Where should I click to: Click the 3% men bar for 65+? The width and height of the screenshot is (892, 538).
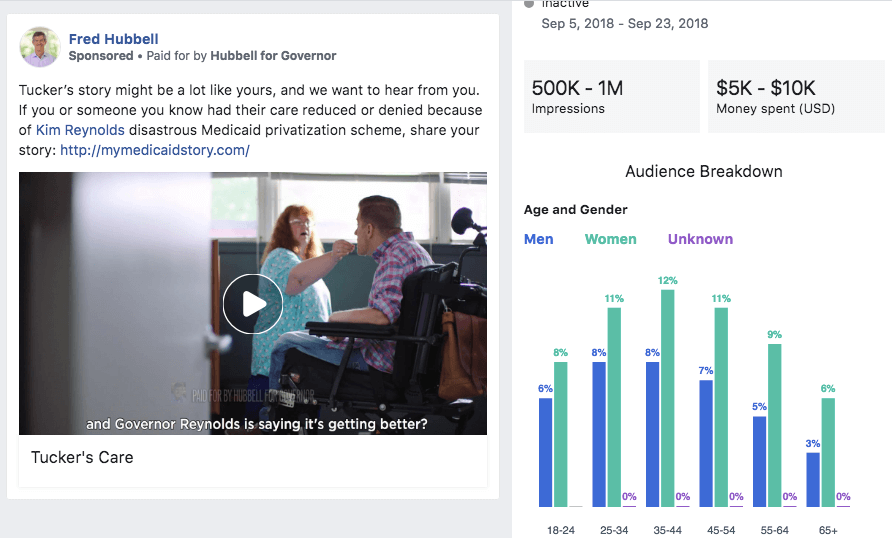813,479
